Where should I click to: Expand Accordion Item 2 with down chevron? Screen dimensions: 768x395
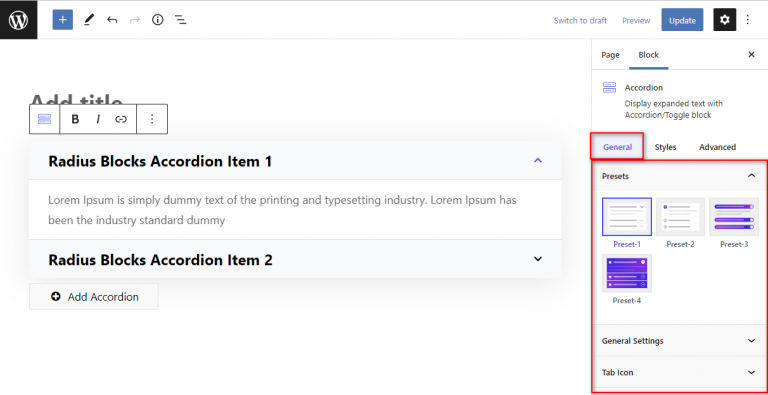538,259
